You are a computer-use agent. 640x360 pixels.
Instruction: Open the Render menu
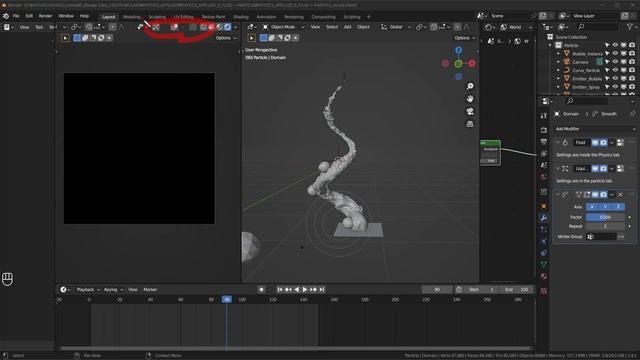pyautogui.click(x=45, y=16)
